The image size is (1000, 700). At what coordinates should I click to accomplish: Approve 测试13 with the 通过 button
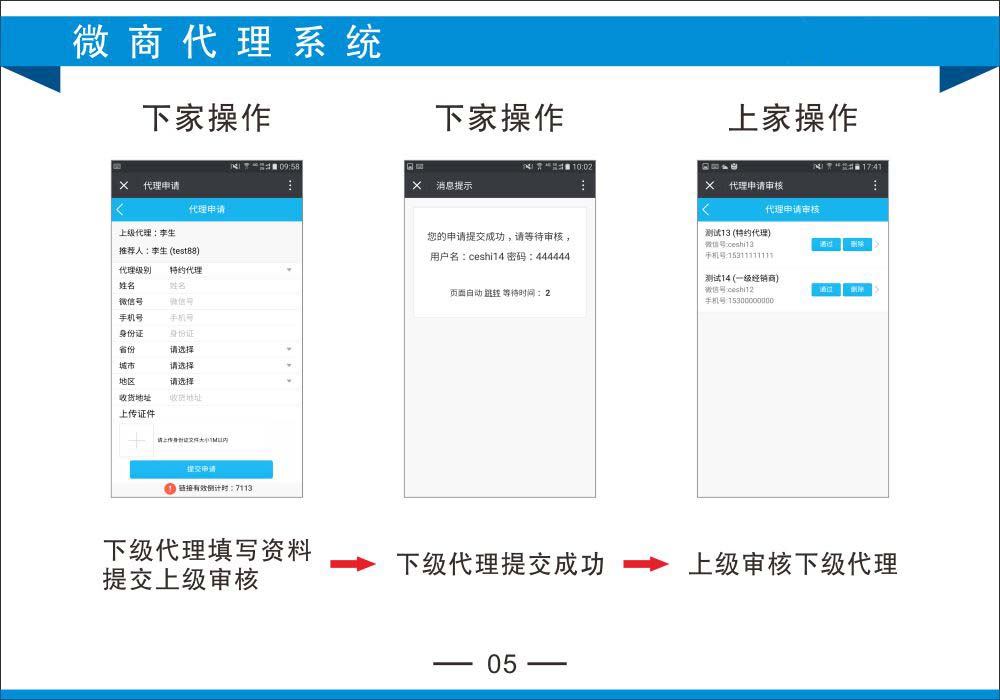[x=825, y=244]
